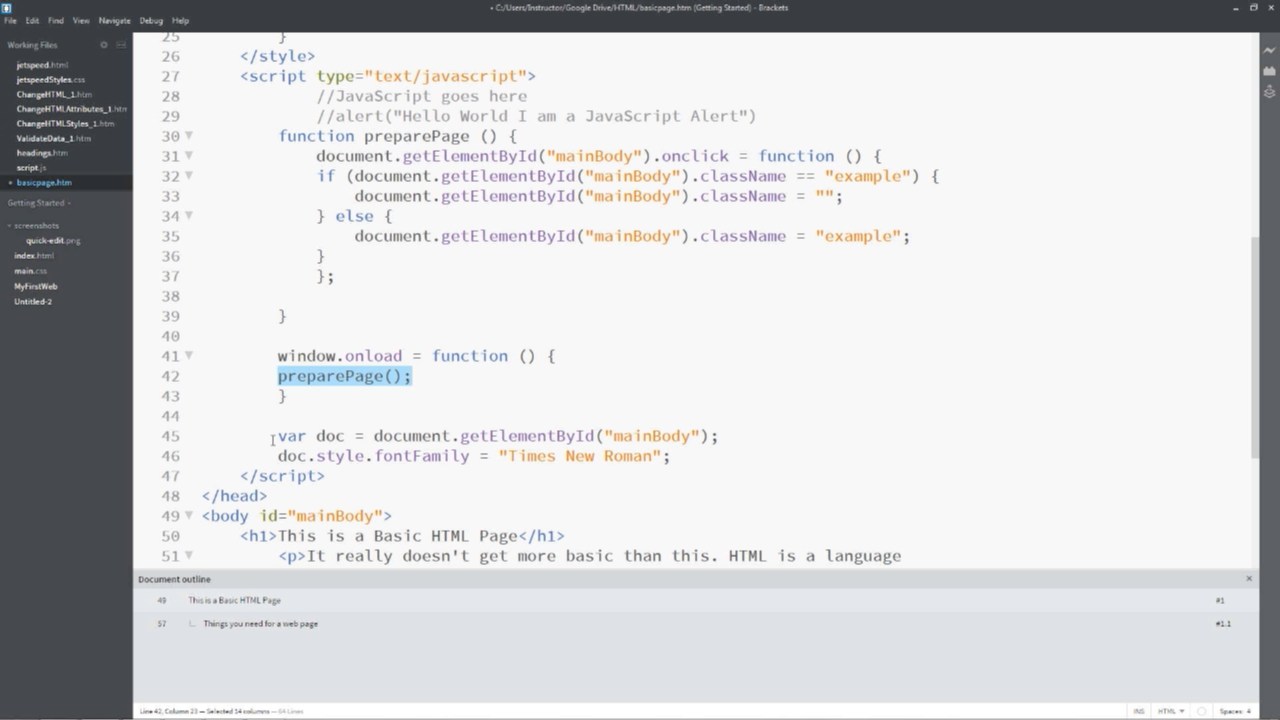Open the Debug menu
The image size is (1280, 720).
pyautogui.click(x=151, y=20)
